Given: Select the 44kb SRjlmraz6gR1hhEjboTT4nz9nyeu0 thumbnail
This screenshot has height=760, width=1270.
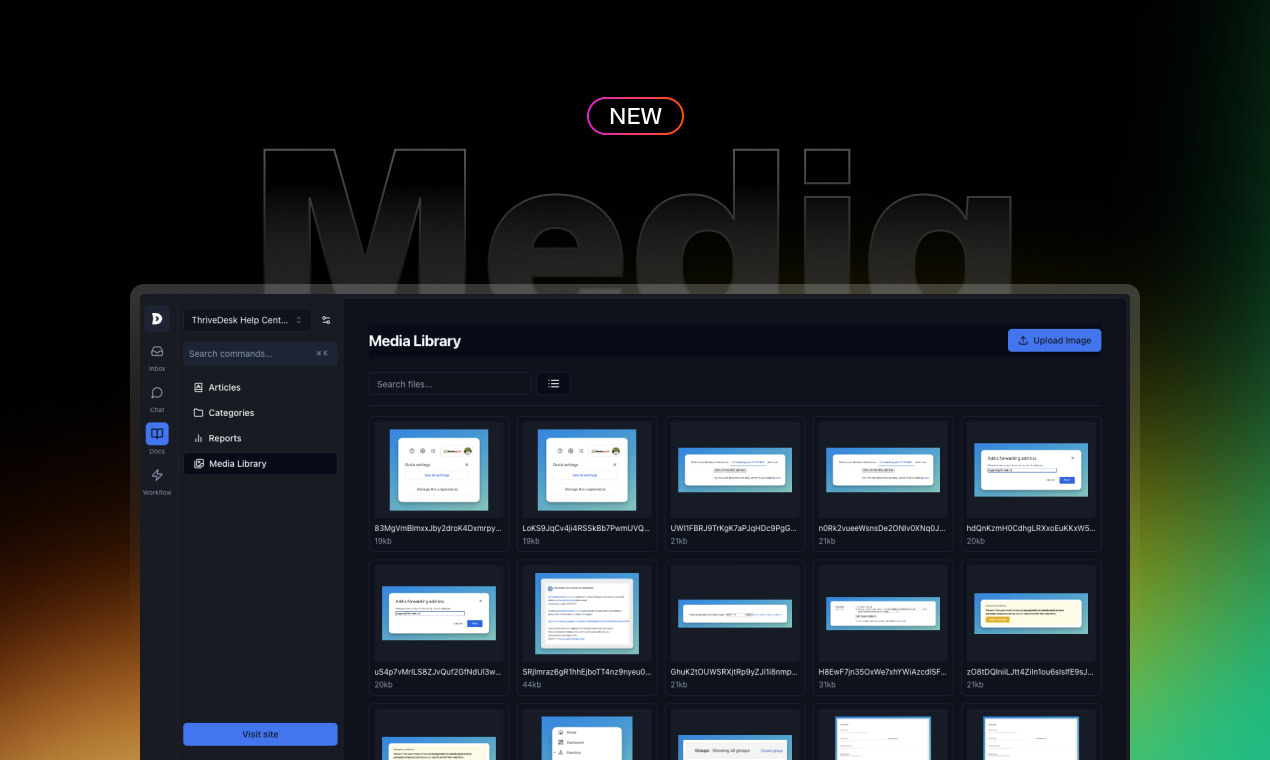Looking at the screenshot, I should pos(587,614).
